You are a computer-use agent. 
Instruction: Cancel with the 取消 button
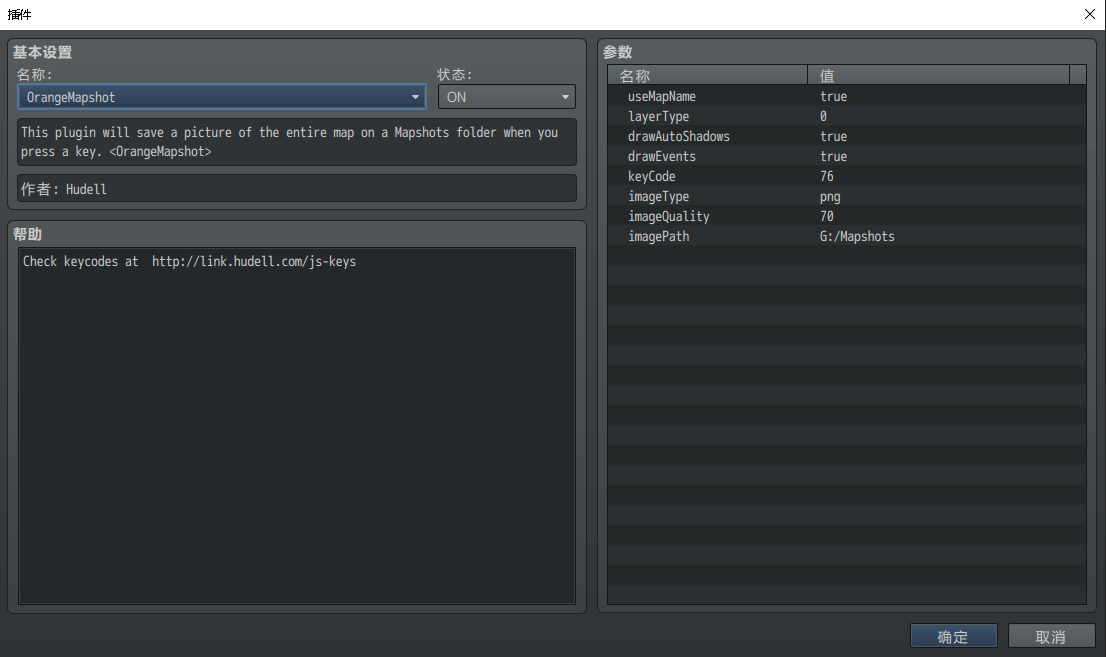[x=1052, y=637]
